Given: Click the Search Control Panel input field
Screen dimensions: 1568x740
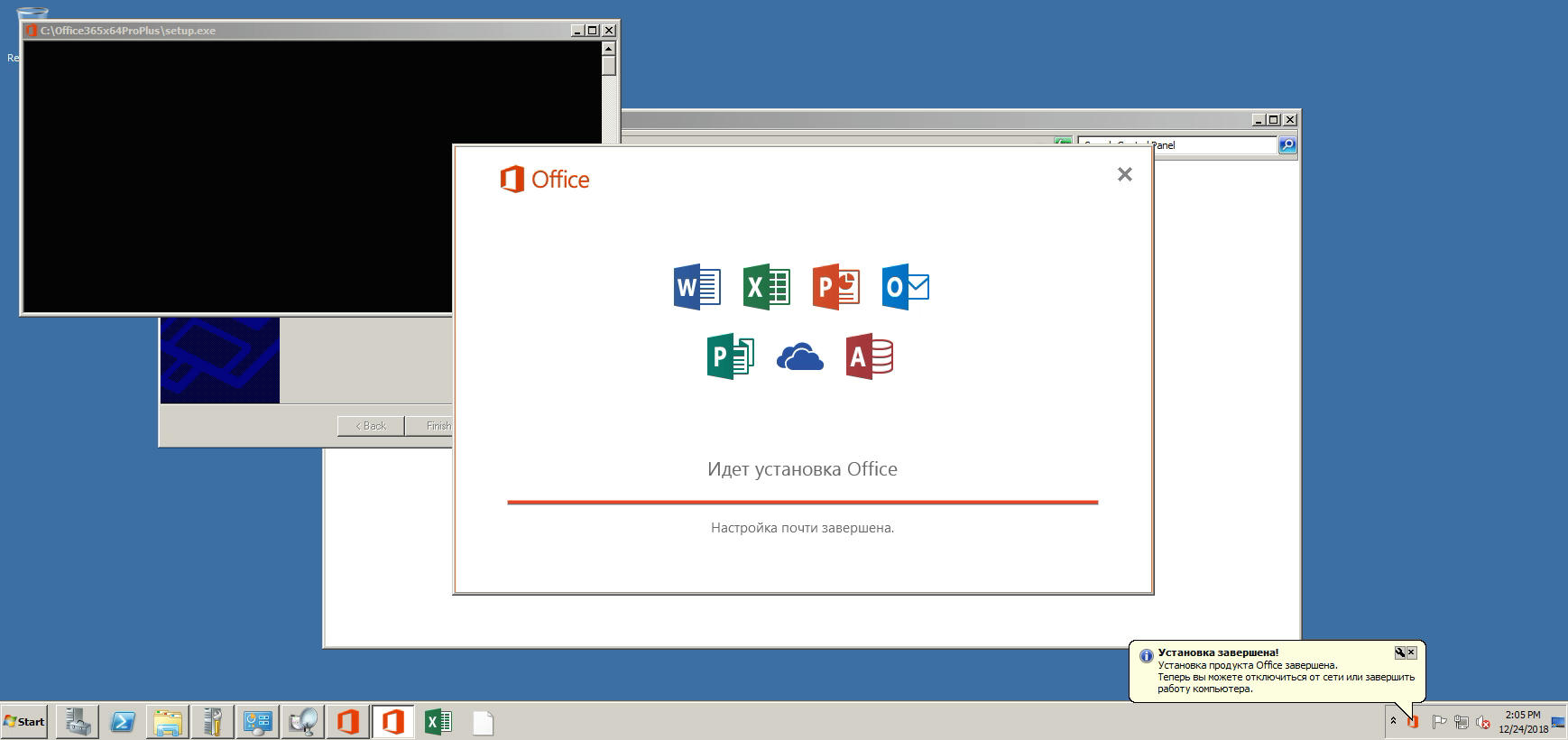Looking at the screenshot, I should pos(1176,144).
